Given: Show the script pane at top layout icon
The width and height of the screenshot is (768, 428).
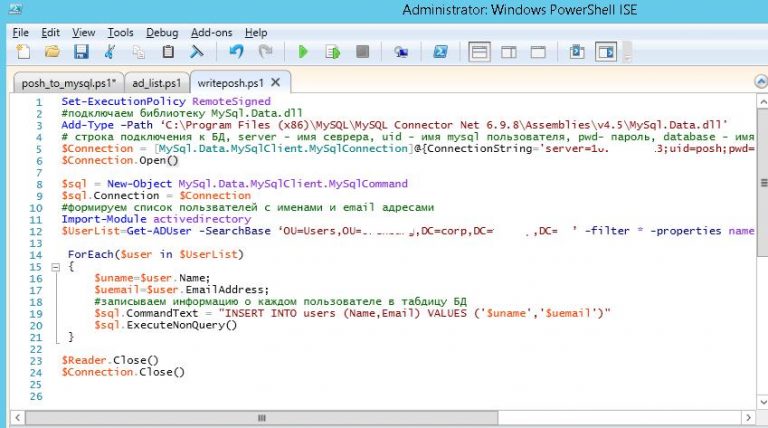Looking at the screenshot, I should click(x=480, y=52).
